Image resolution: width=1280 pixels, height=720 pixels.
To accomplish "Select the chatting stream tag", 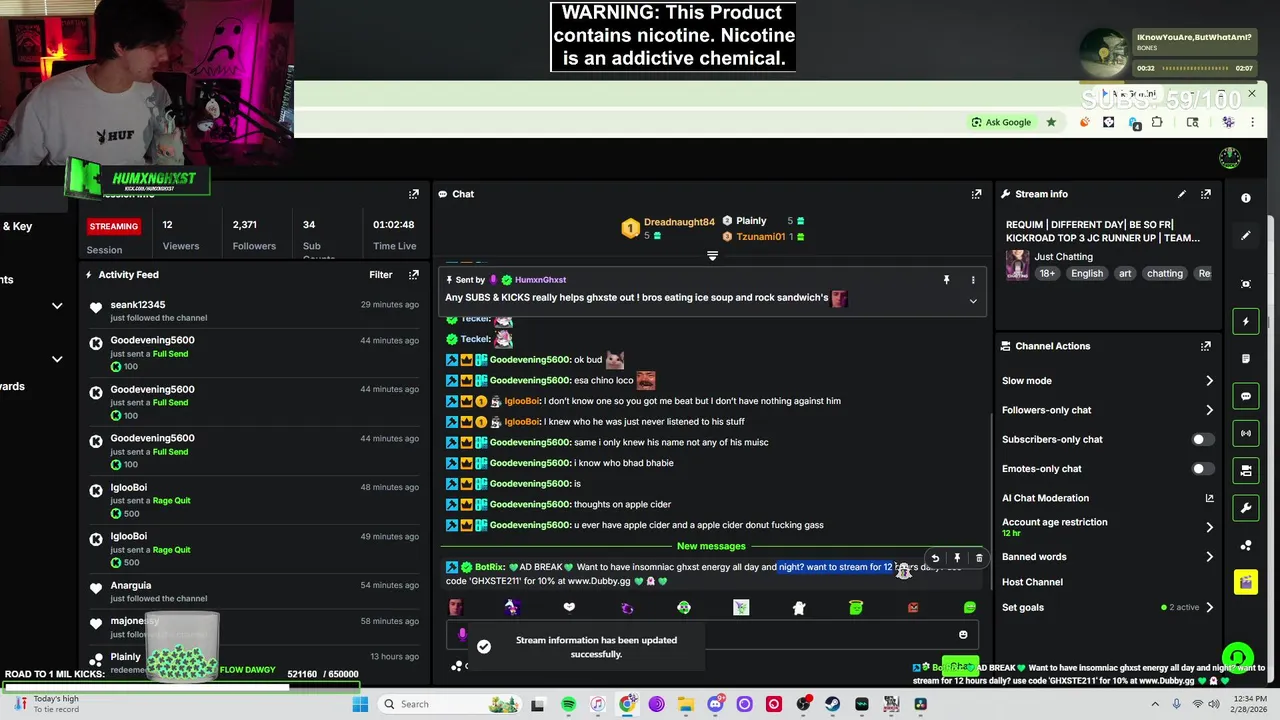I will click(x=1164, y=273).
